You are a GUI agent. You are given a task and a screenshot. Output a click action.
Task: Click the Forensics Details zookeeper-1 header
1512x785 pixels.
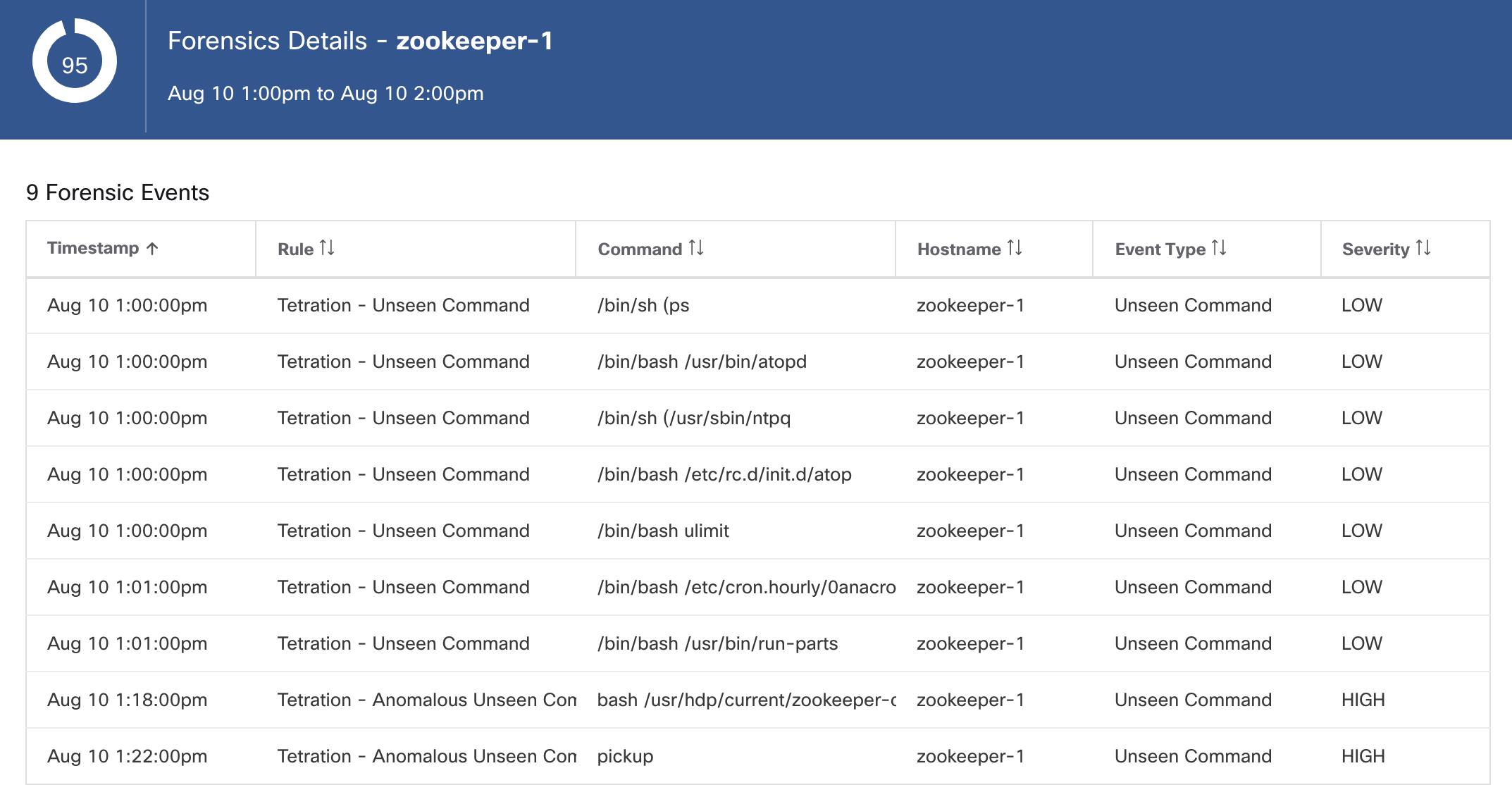(x=363, y=42)
